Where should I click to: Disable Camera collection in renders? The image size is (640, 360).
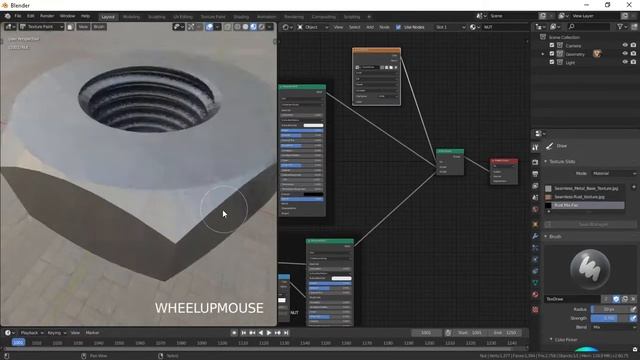(633, 45)
